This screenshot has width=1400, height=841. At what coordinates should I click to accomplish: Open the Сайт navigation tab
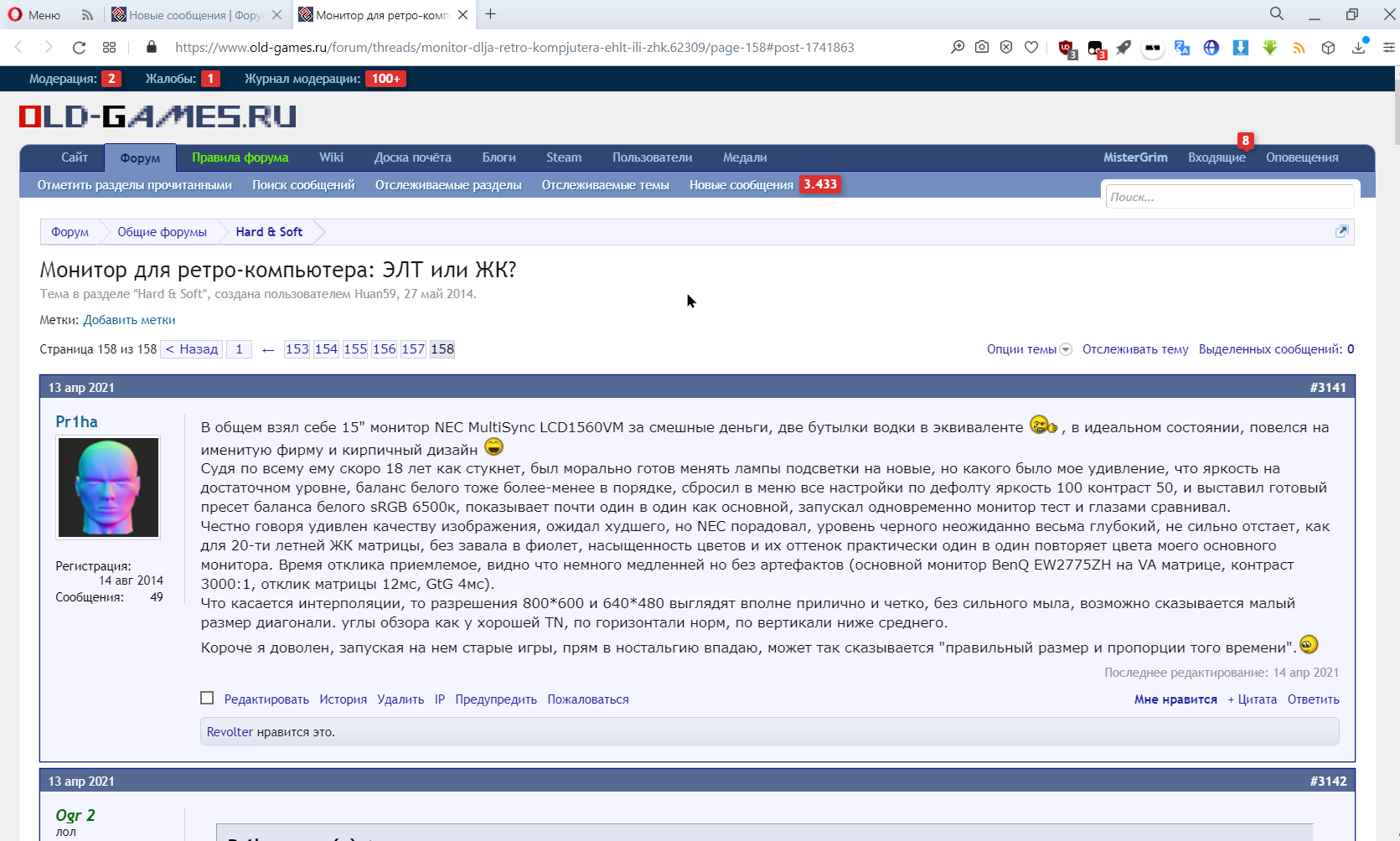tap(75, 157)
